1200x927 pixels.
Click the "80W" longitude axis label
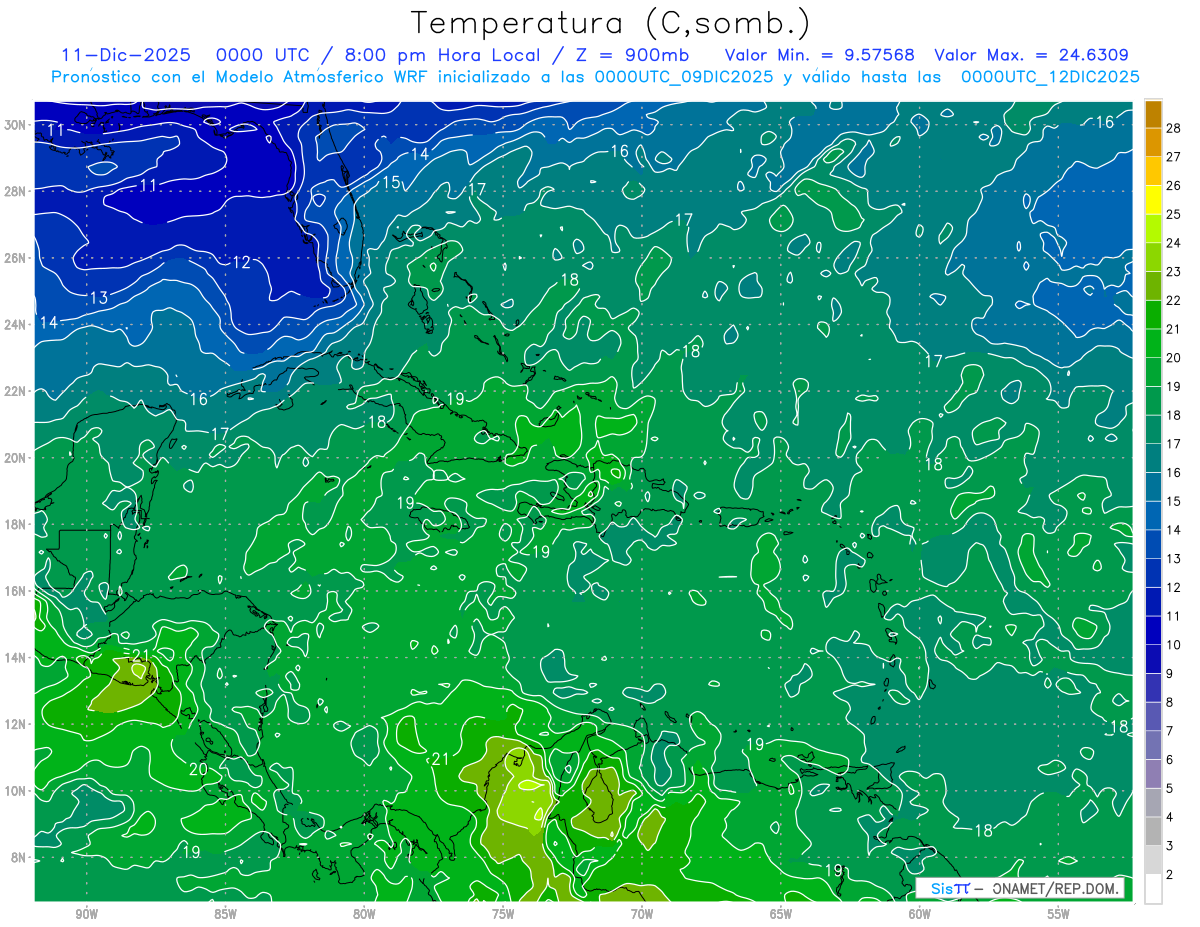point(364,914)
